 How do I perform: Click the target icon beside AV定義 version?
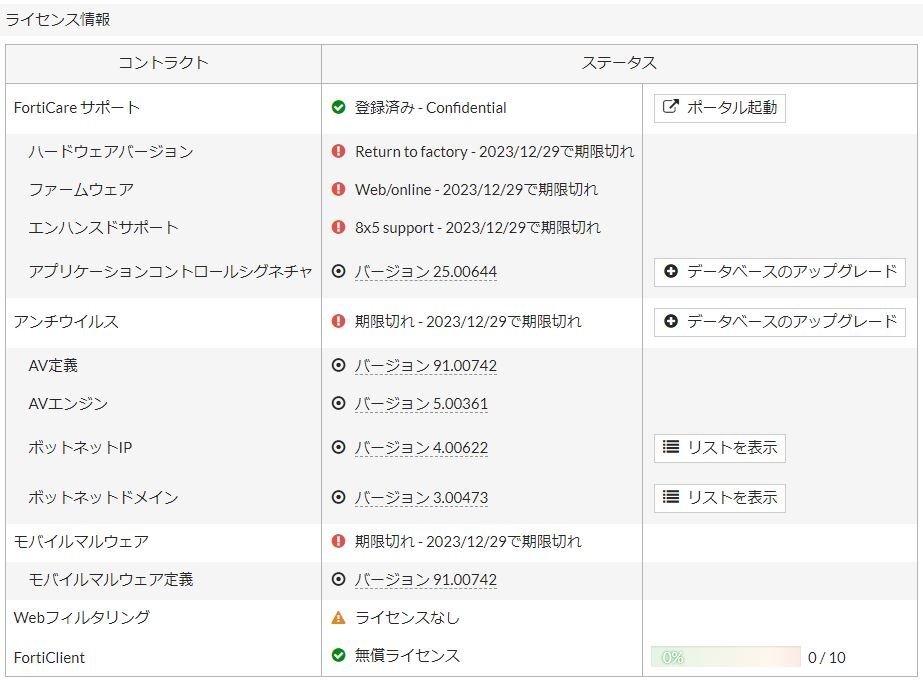[340, 365]
